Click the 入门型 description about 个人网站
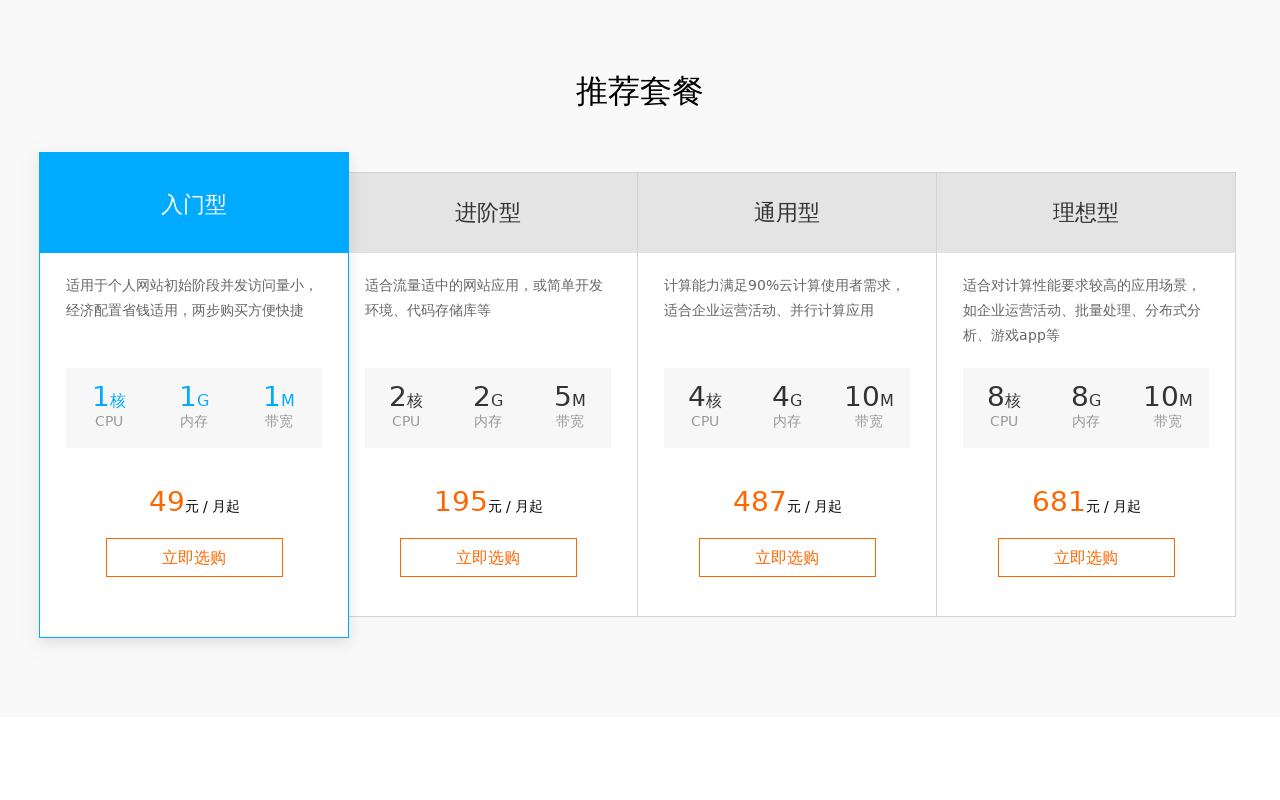Image resolution: width=1280 pixels, height=800 pixels. point(191,298)
